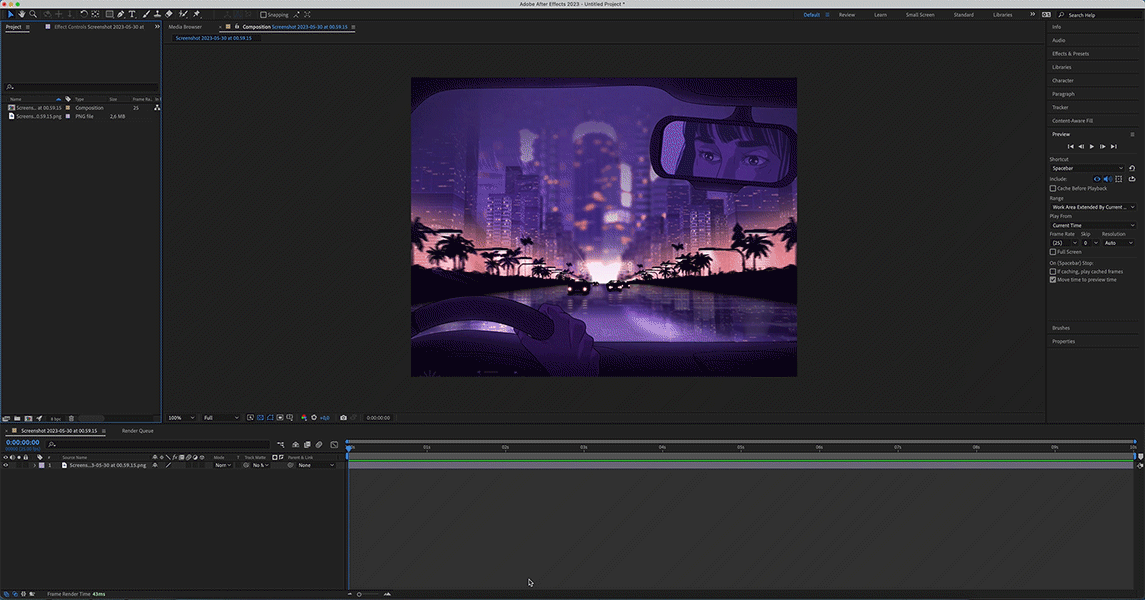Switch to the Learn workspace

point(881,15)
